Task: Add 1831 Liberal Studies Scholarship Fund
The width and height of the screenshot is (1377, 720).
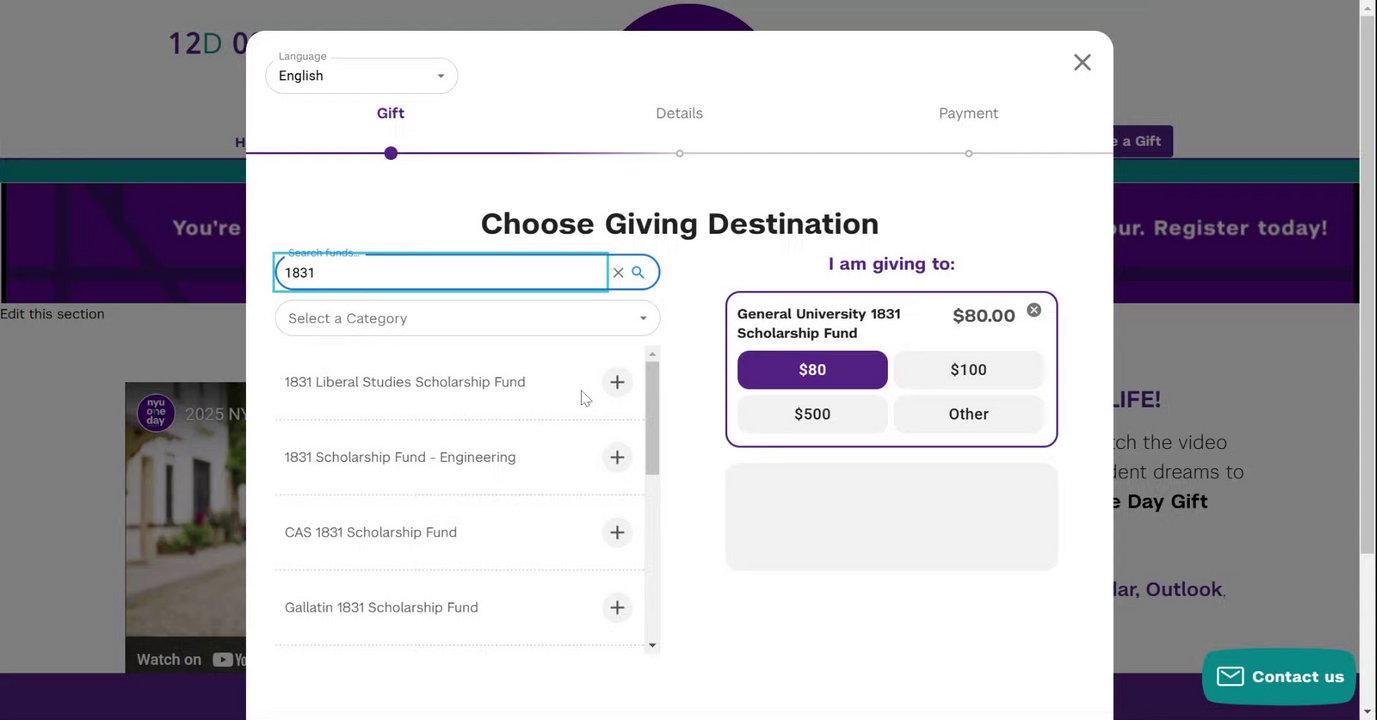Action: point(617,382)
